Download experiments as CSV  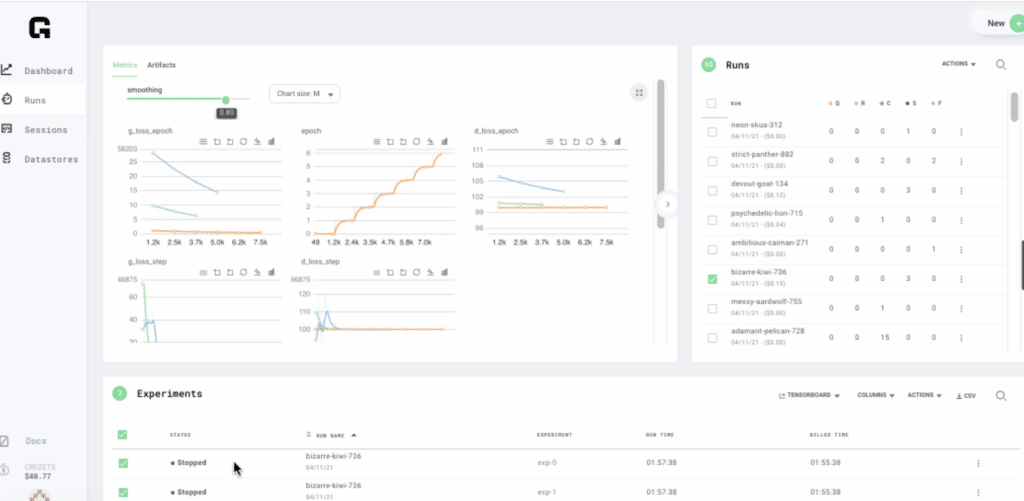(966, 395)
